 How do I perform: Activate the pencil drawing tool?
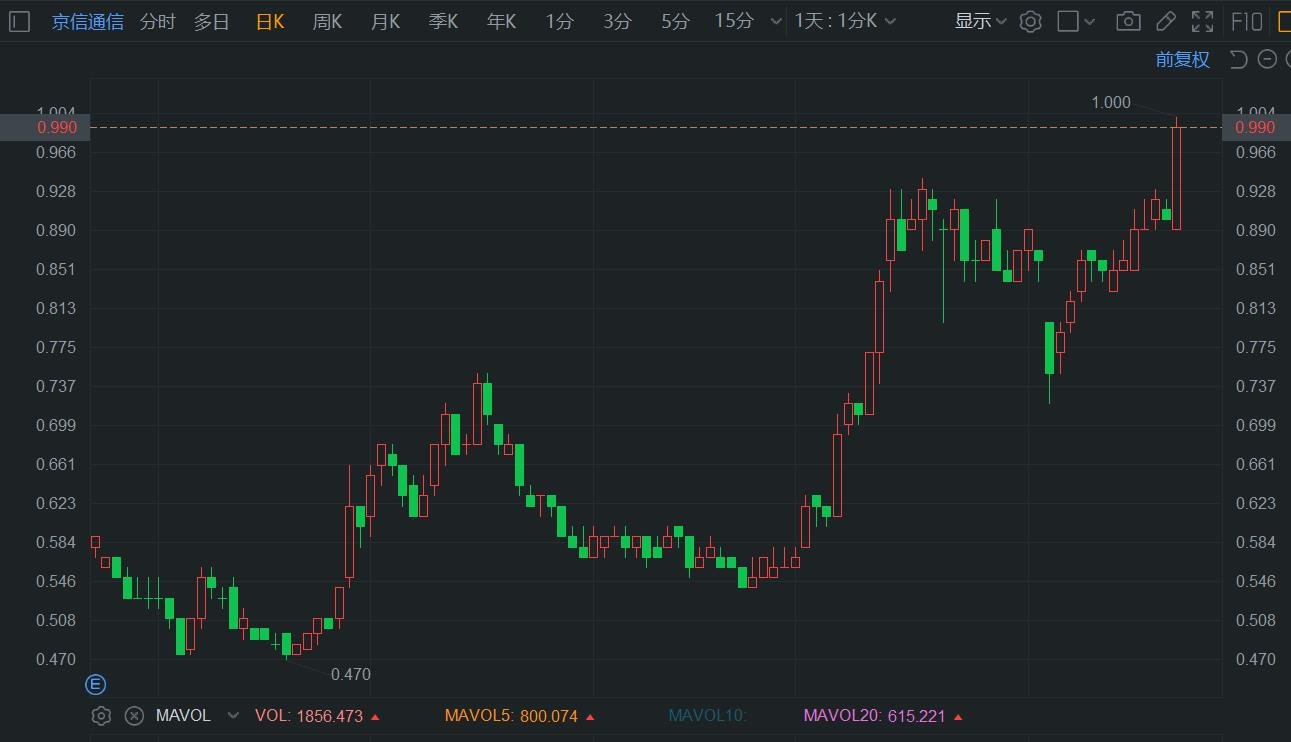pyautogui.click(x=1165, y=21)
